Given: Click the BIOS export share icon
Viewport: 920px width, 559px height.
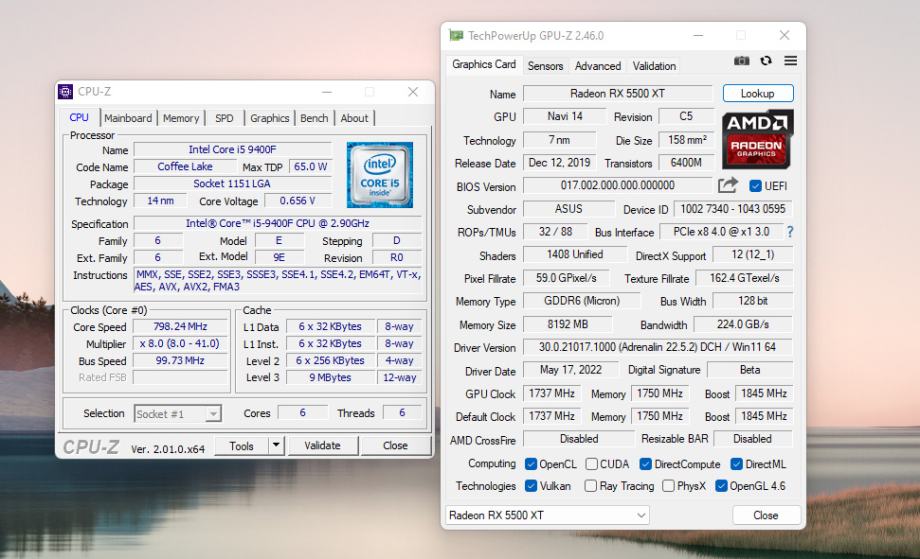Looking at the screenshot, I should pos(727,186).
